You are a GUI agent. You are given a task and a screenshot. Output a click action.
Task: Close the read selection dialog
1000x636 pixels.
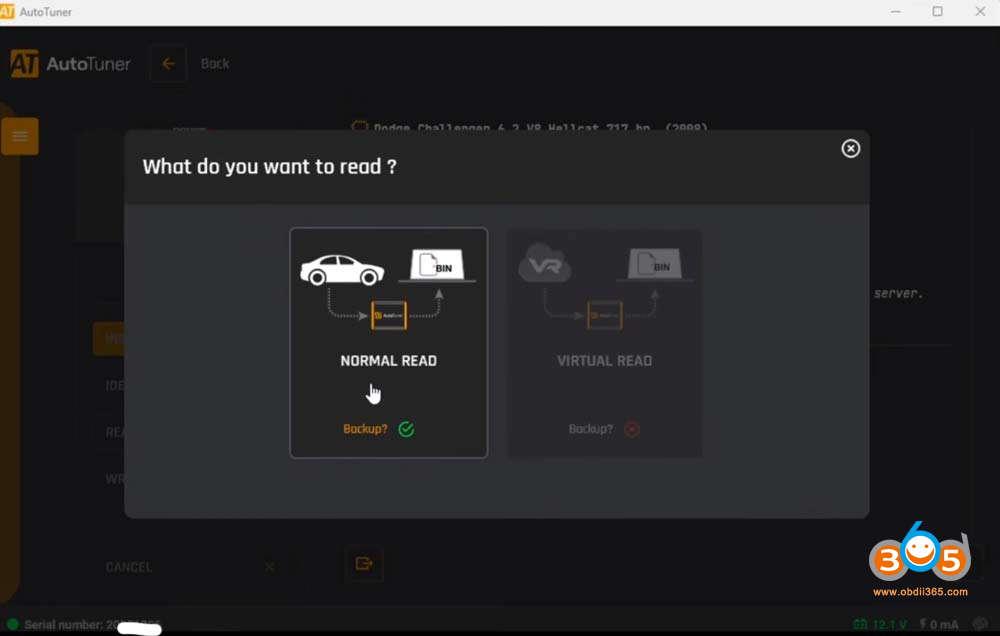(x=850, y=149)
